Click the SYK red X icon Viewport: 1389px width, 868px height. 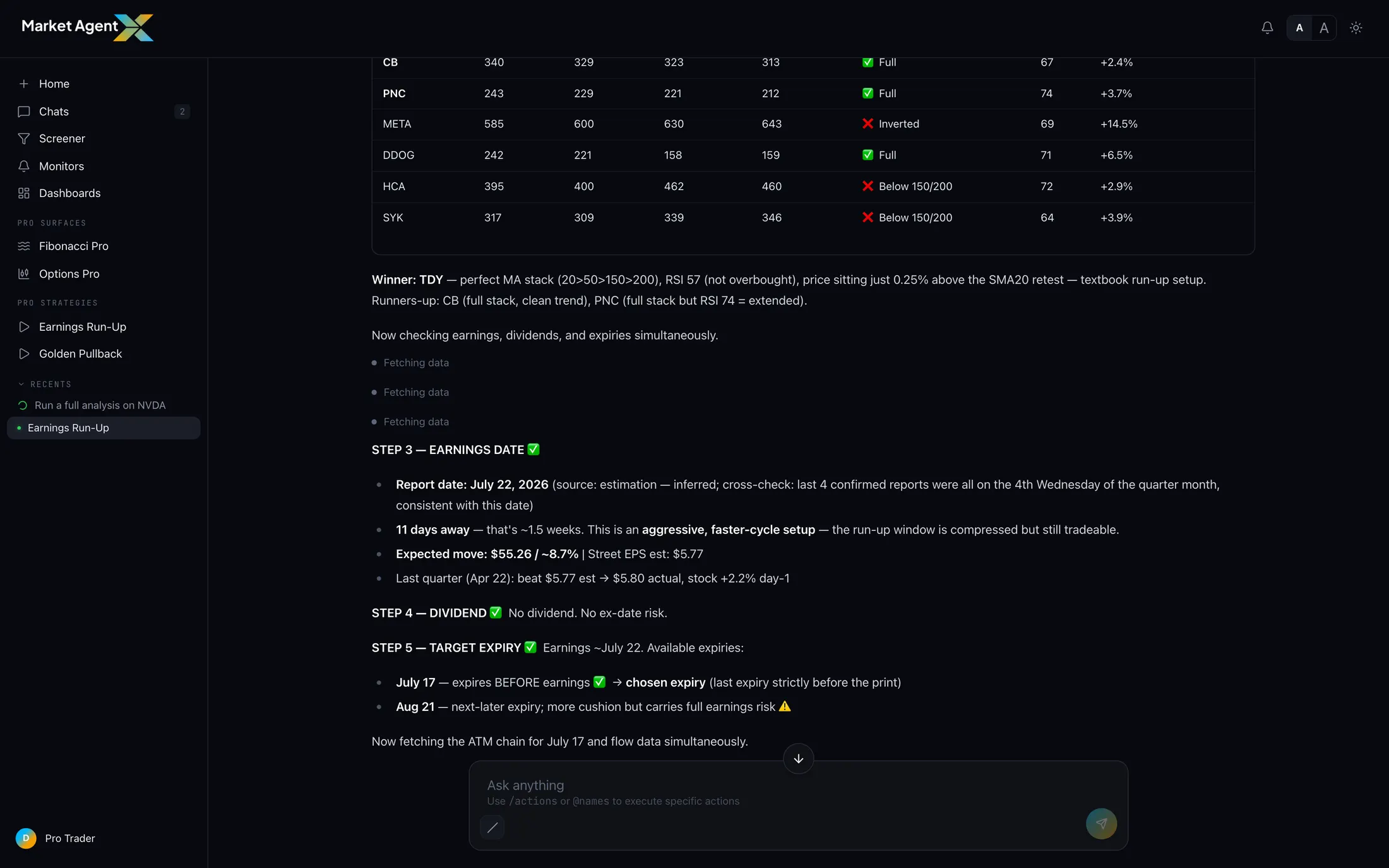(x=867, y=217)
